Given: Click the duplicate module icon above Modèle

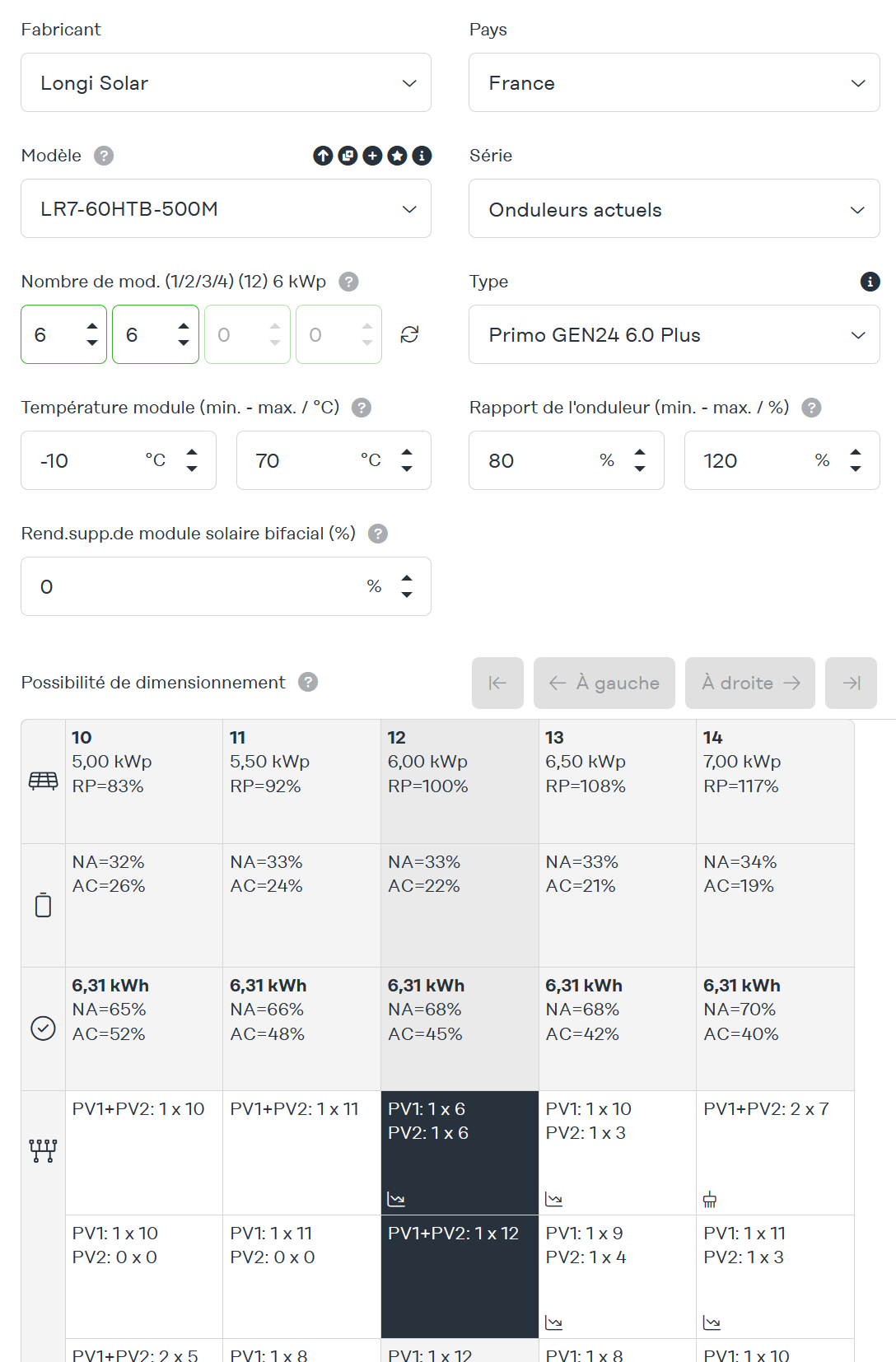Looking at the screenshot, I should pyautogui.click(x=348, y=156).
